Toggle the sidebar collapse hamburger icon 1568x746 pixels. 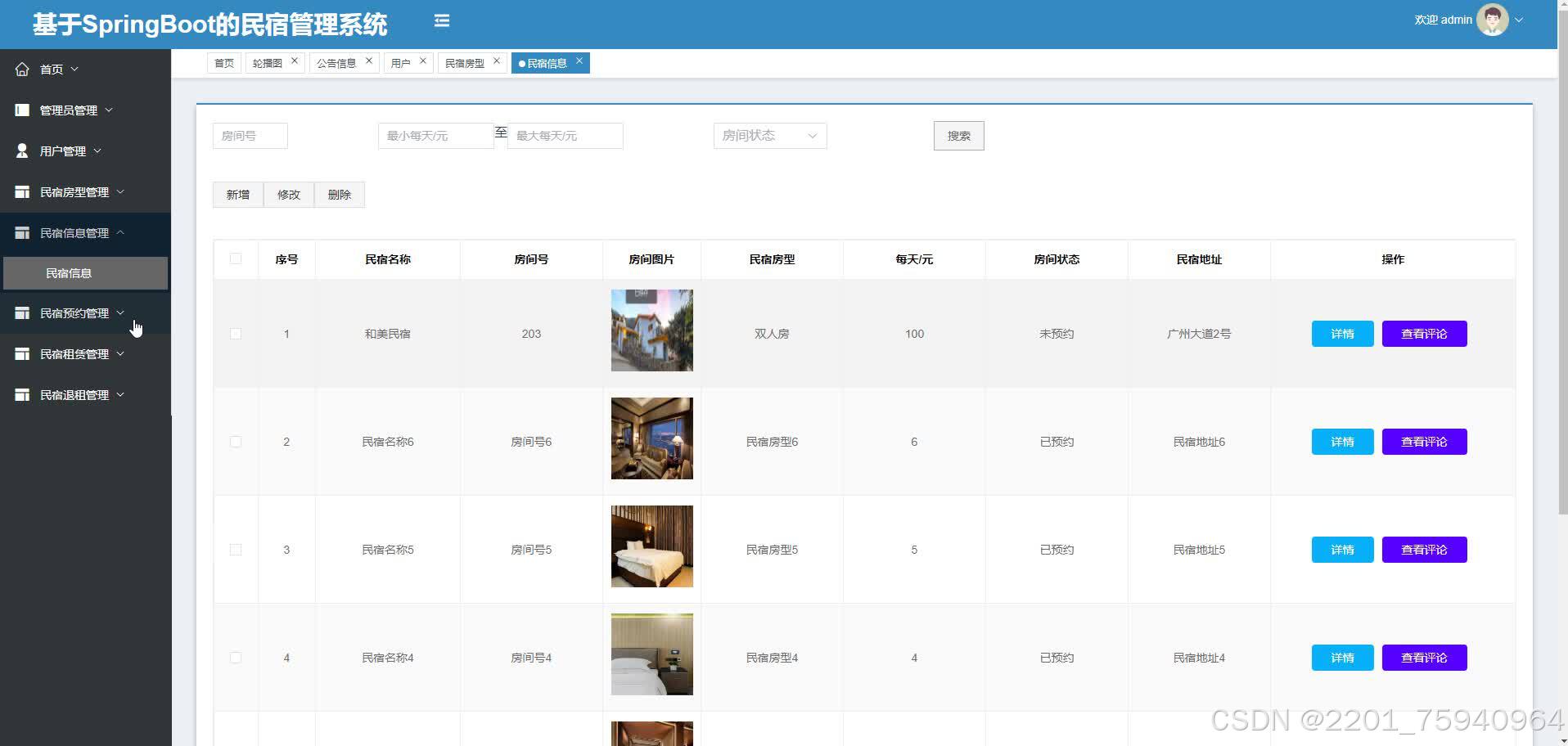(442, 21)
